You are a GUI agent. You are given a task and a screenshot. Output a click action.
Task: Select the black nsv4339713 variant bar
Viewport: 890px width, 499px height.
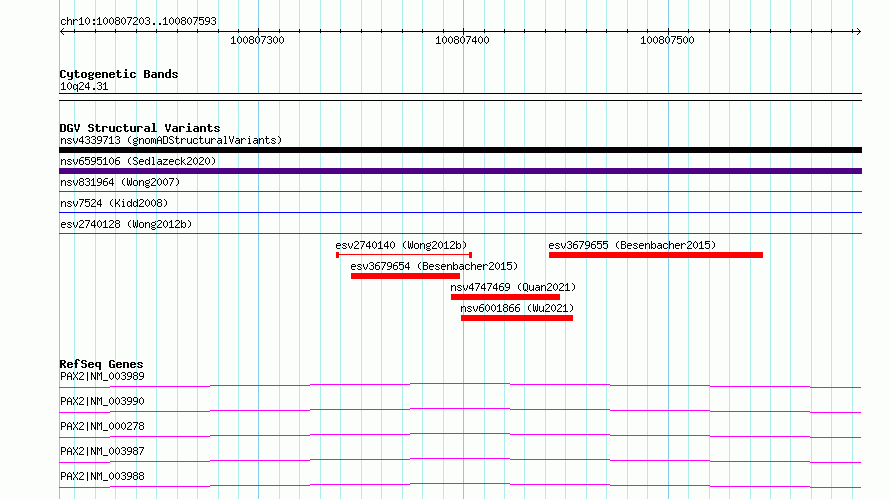(460, 150)
